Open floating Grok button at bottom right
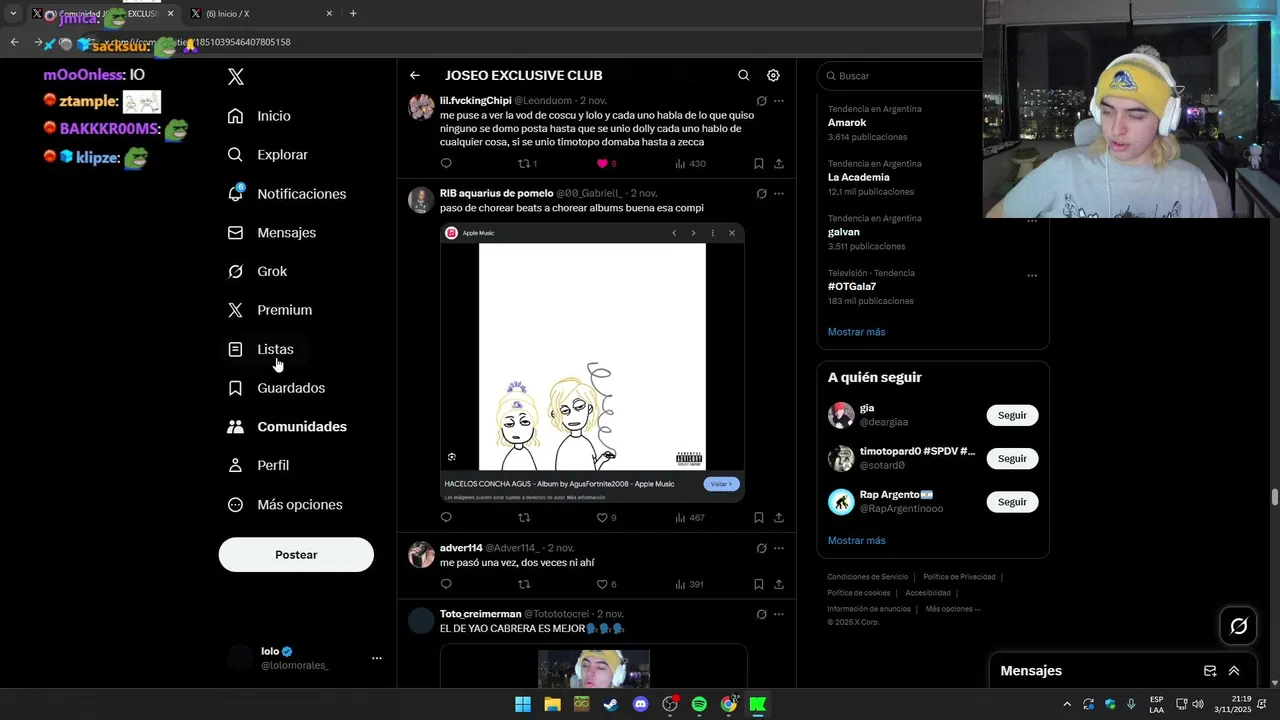1280x720 pixels. (x=1239, y=626)
